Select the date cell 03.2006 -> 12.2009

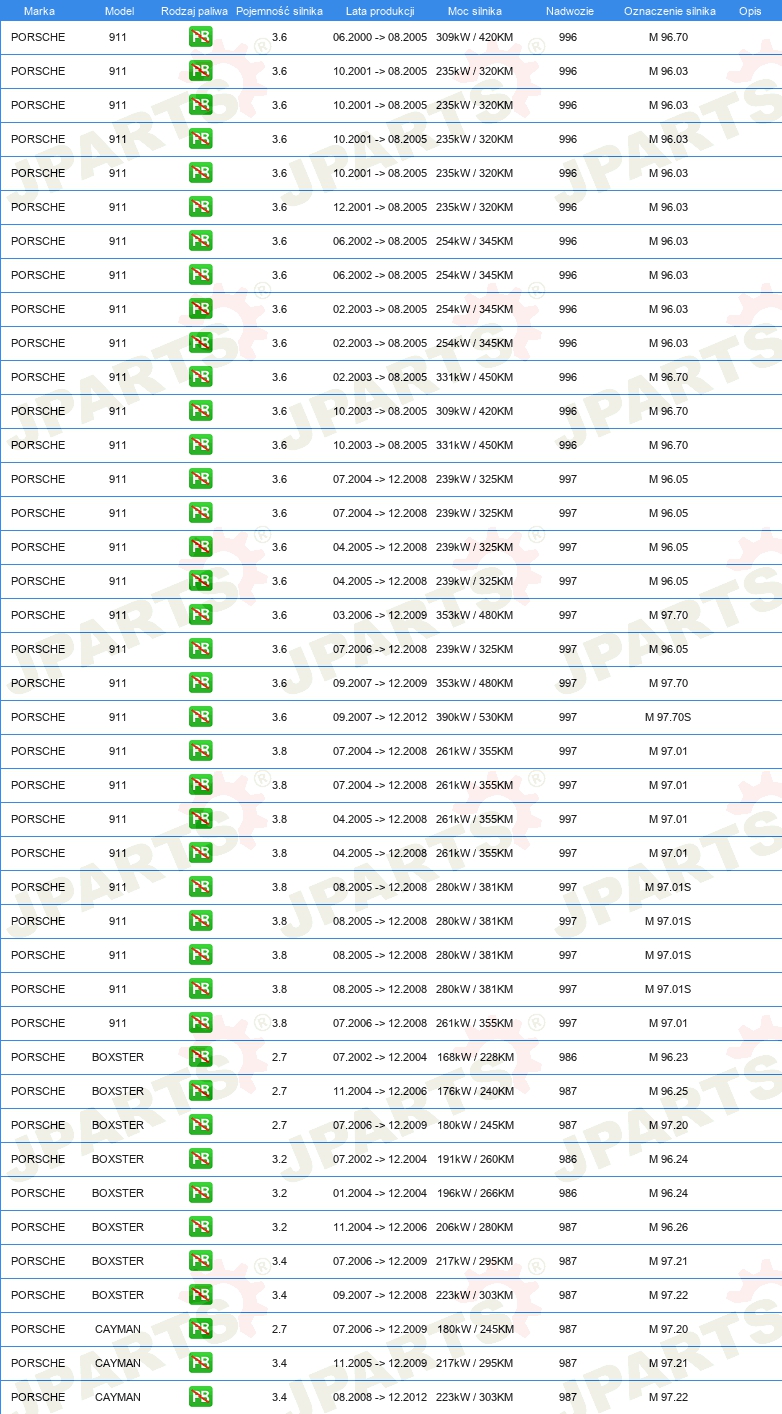click(380, 616)
